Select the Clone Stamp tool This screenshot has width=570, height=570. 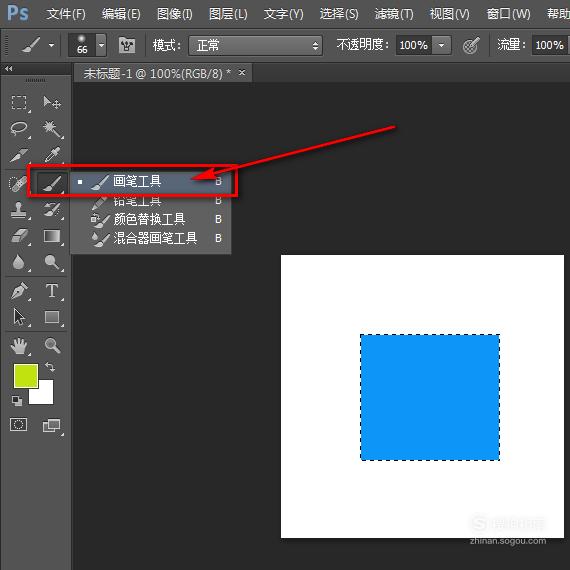tap(18, 210)
